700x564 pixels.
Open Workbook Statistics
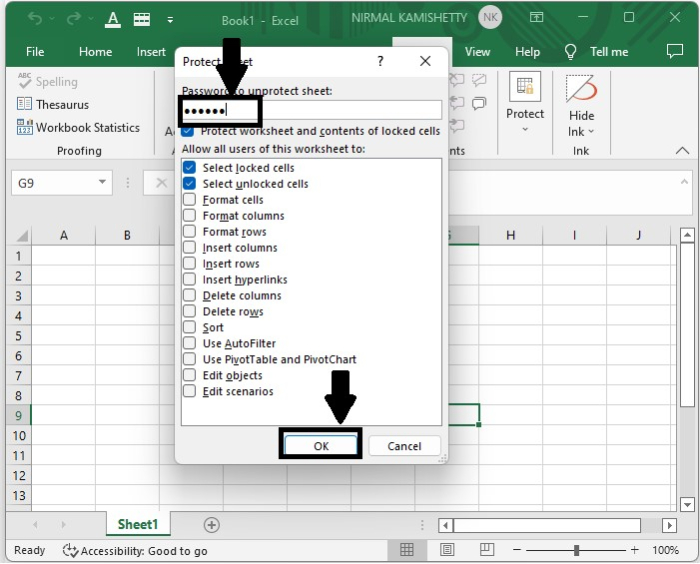click(78, 127)
